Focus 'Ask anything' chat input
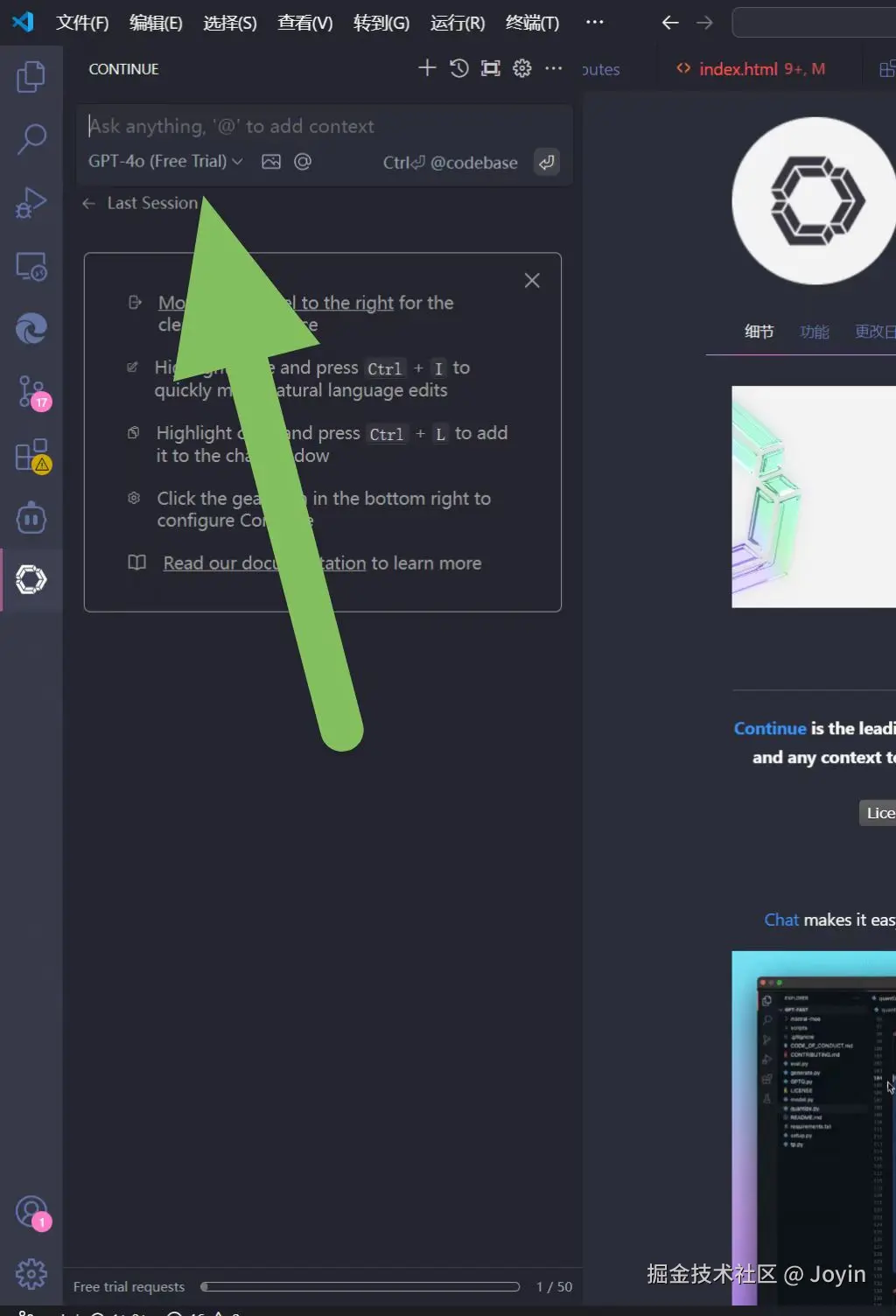896x1316 pixels. click(324, 127)
